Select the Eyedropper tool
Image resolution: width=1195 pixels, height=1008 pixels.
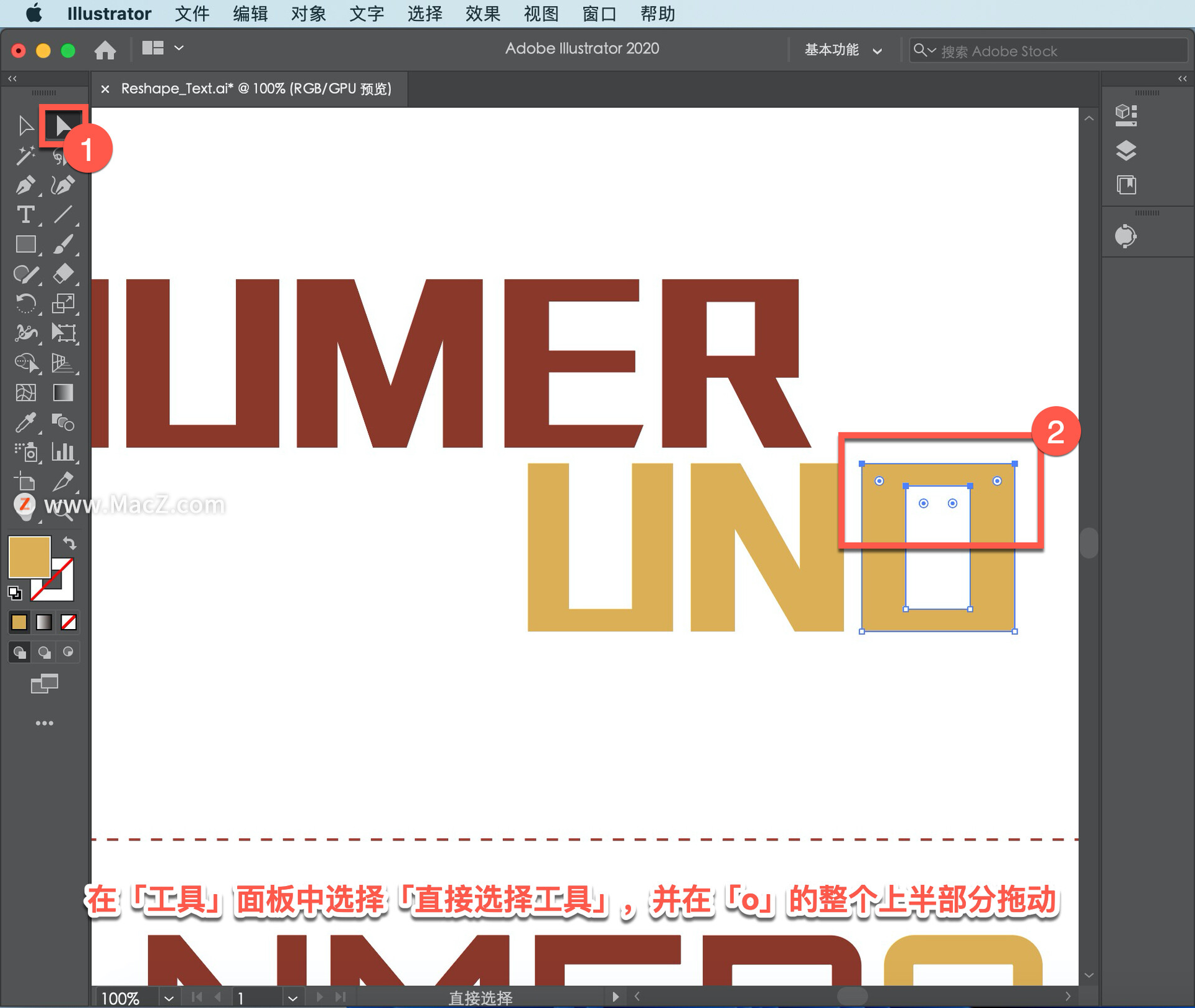pyautogui.click(x=25, y=422)
